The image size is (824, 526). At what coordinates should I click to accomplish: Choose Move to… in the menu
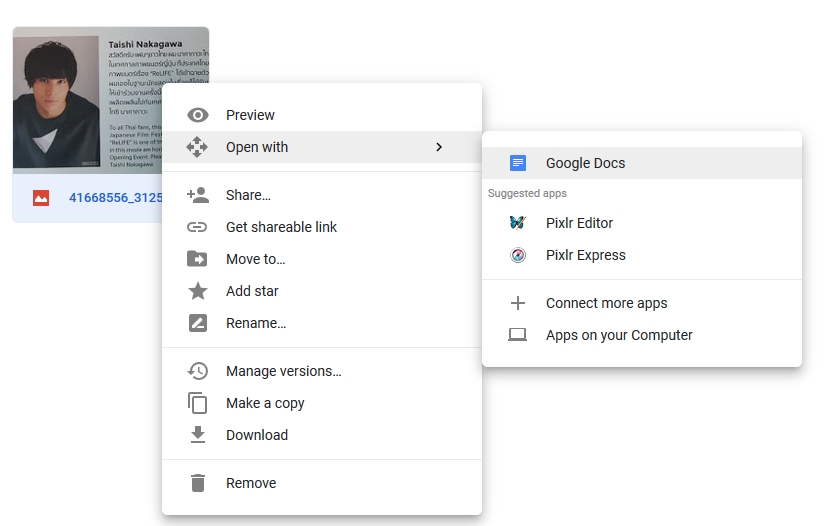(255, 259)
